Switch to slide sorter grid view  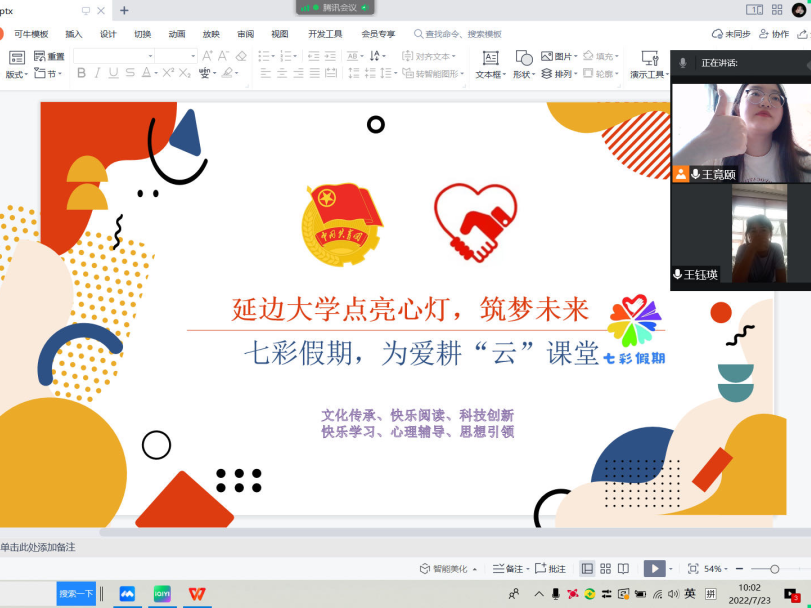(606, 569)
